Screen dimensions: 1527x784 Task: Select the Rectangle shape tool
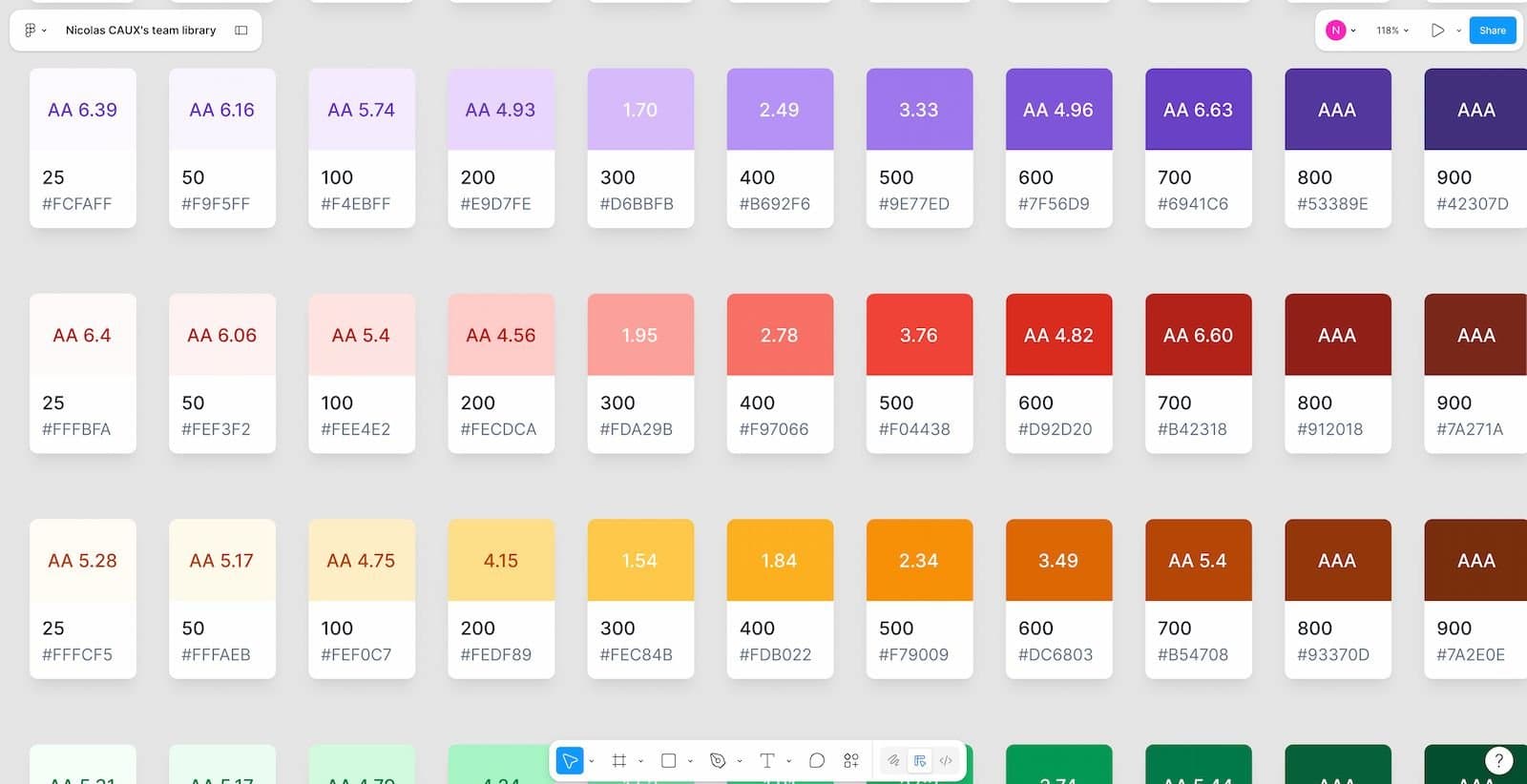click(x=669, y=760)
